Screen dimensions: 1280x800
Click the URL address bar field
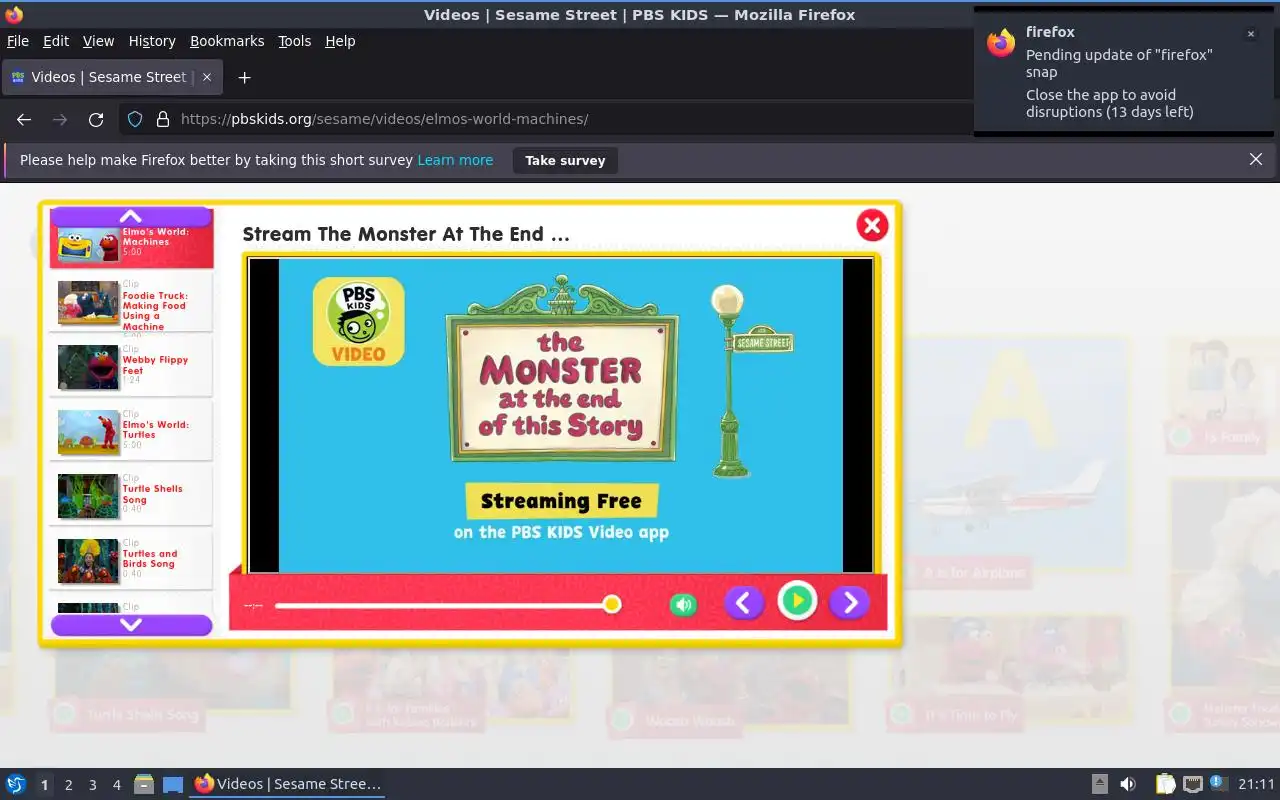(x=570, y=119)
